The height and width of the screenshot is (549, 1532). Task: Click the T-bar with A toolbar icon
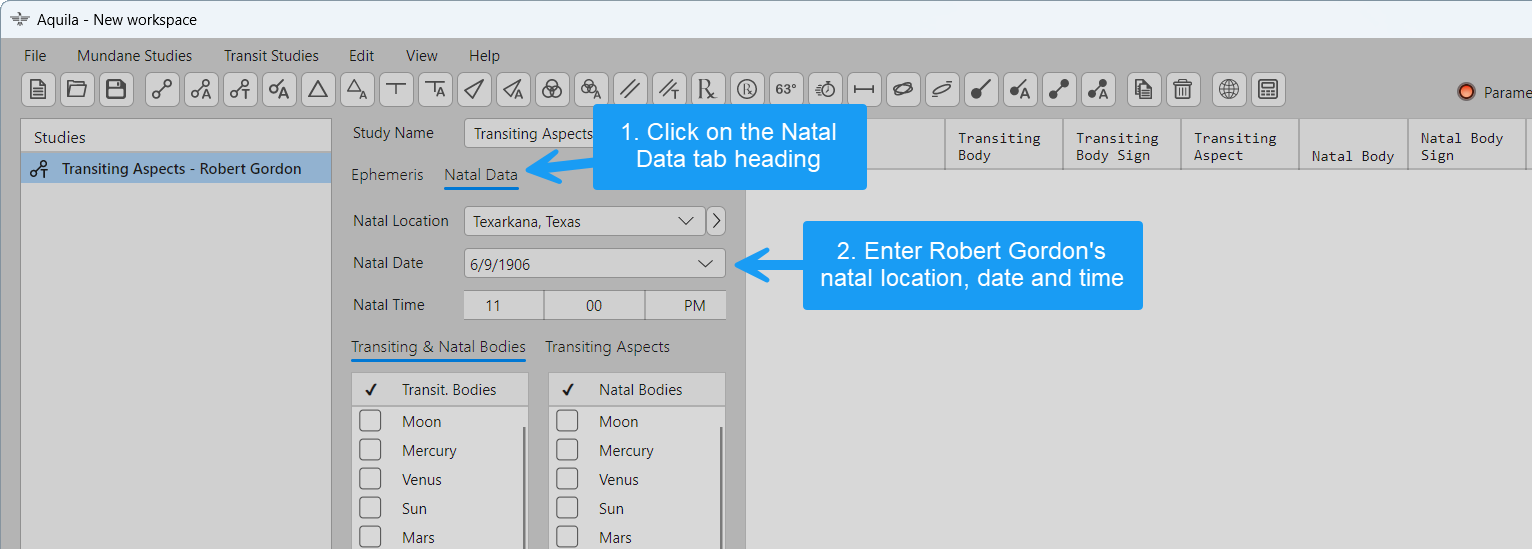click(x=435, y=89)
